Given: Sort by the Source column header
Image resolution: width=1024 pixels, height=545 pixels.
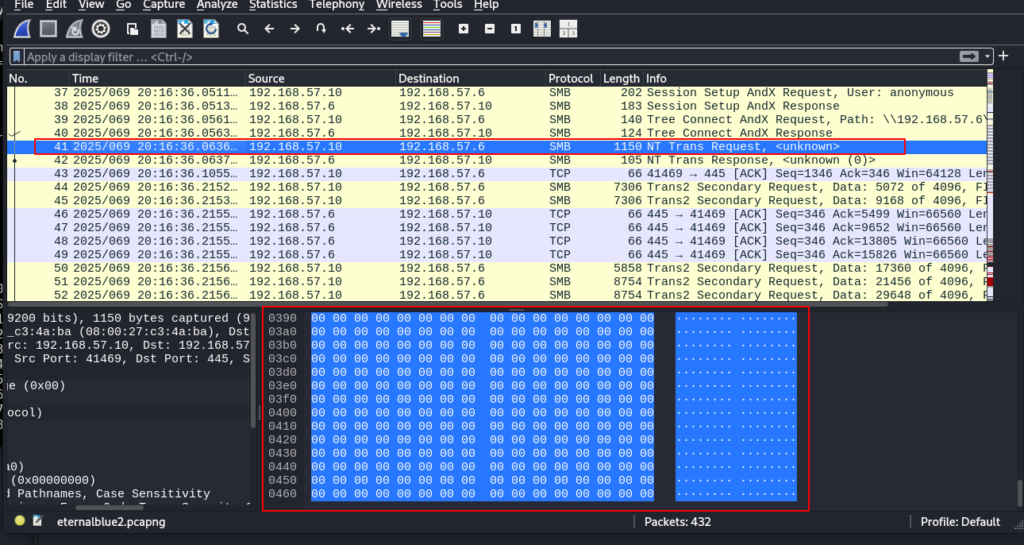Looking at the screenshot, I should [321, 78].
